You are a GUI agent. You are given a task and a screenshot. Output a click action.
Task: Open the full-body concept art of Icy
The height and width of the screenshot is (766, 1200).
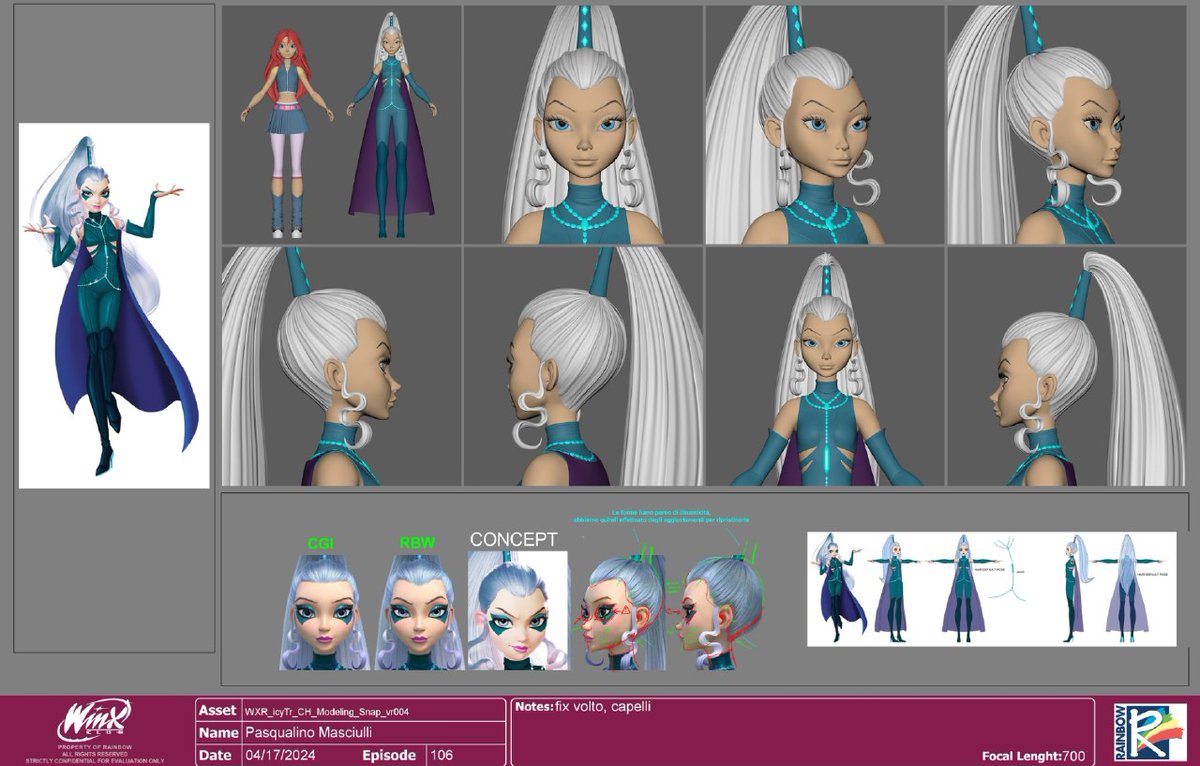(x=114, y=305)
